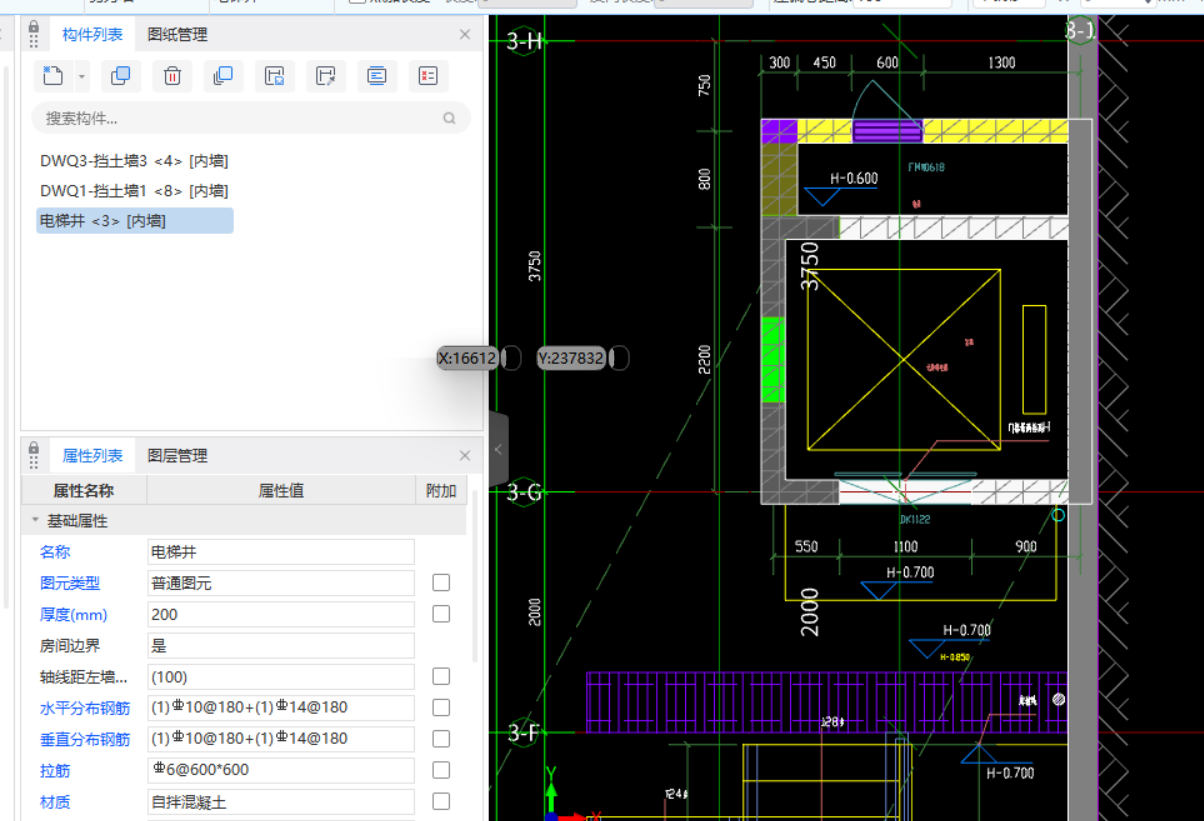
Task: Open the 图层管理 tab
Action: coord(177,456)
